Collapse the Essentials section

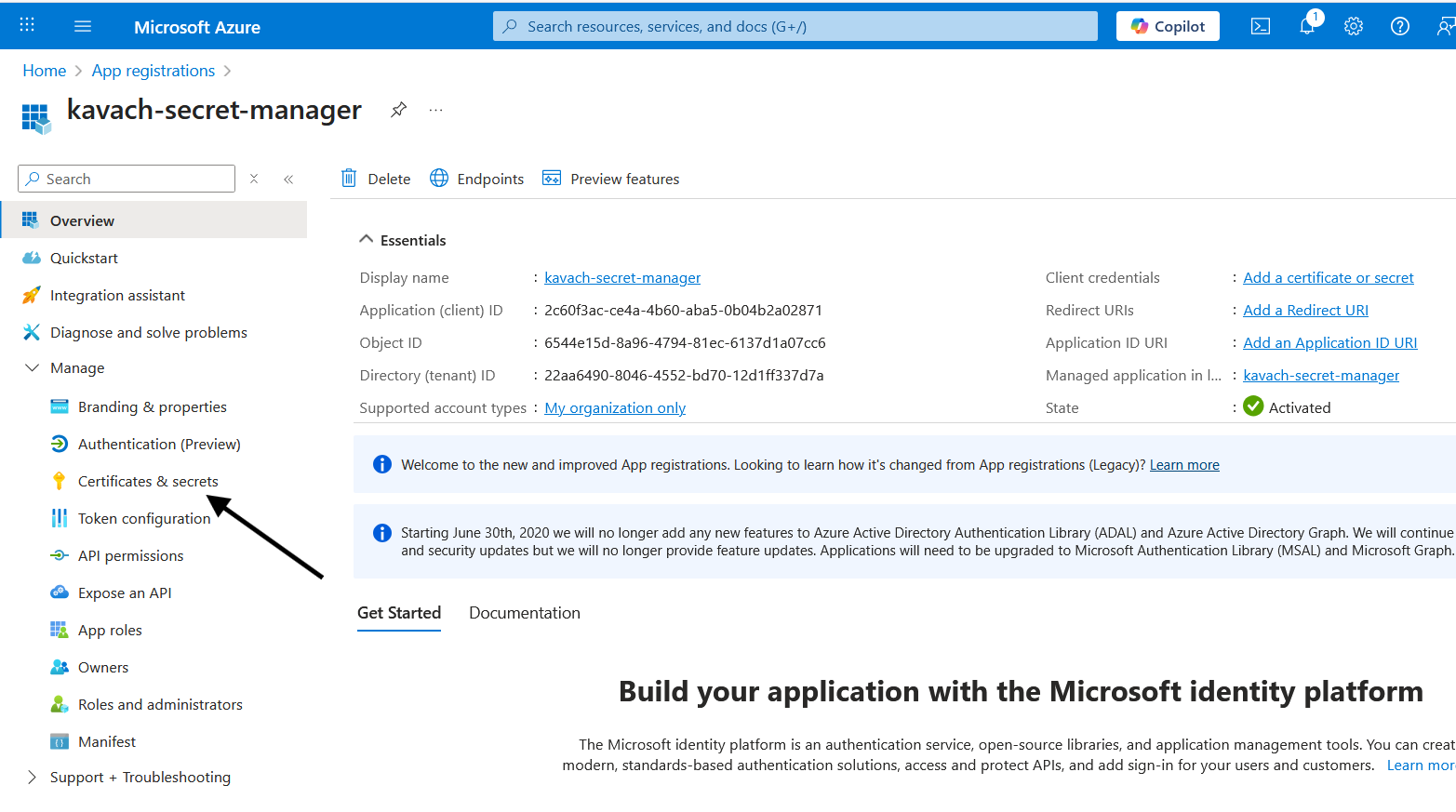(367, 239)
